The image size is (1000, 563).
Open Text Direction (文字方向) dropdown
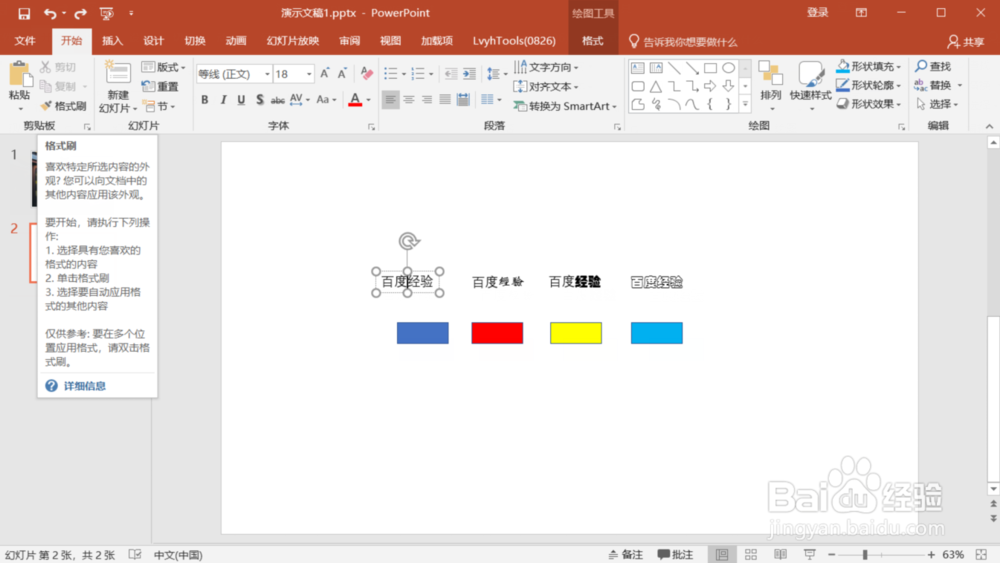click(x=547, y=67)
